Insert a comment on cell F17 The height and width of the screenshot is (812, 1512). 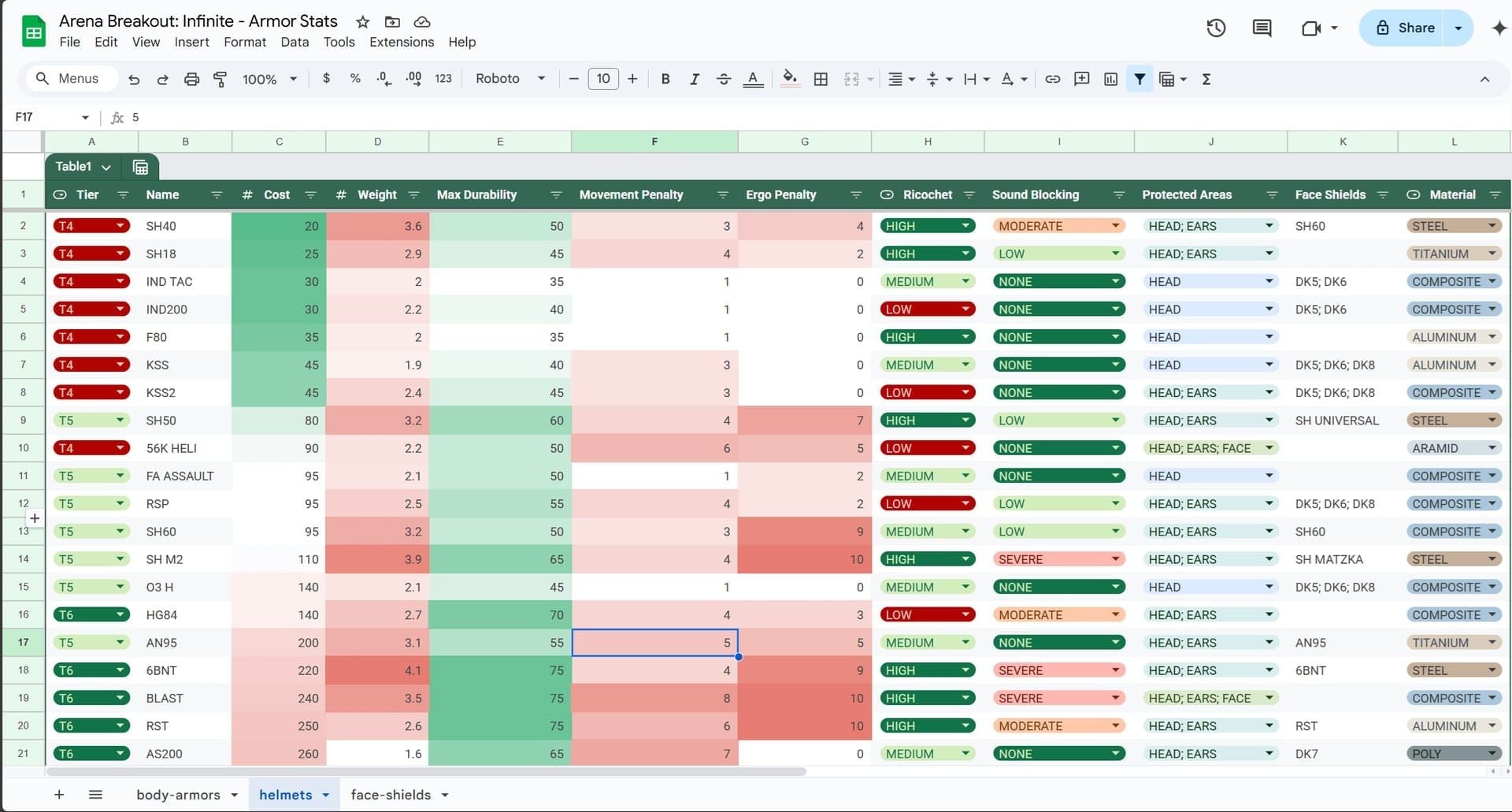[1081, 79]
